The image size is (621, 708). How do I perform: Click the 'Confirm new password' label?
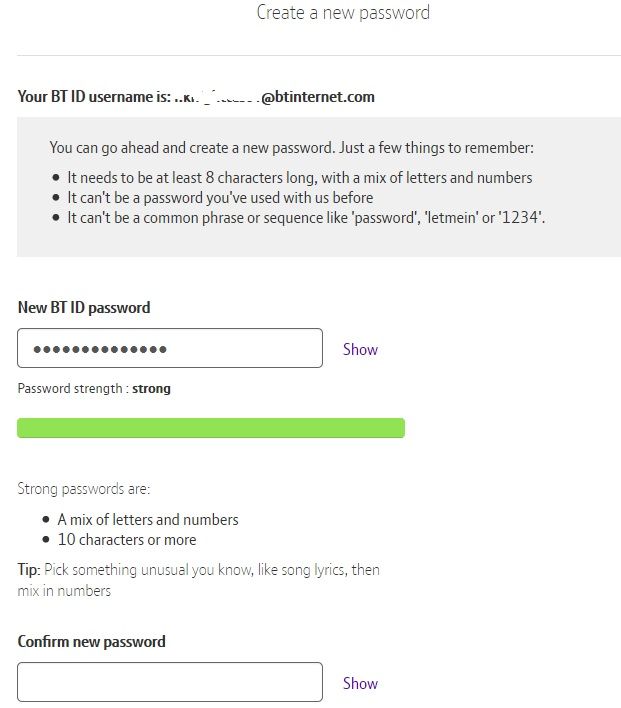coord(92,641)
